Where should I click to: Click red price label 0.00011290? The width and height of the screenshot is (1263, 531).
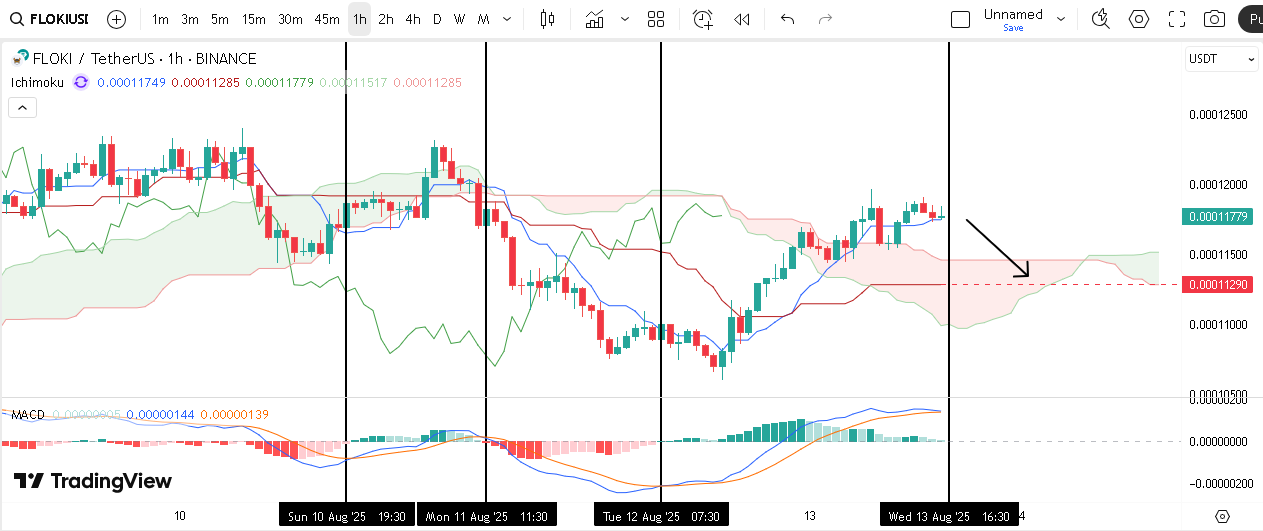click(1217, 285)
